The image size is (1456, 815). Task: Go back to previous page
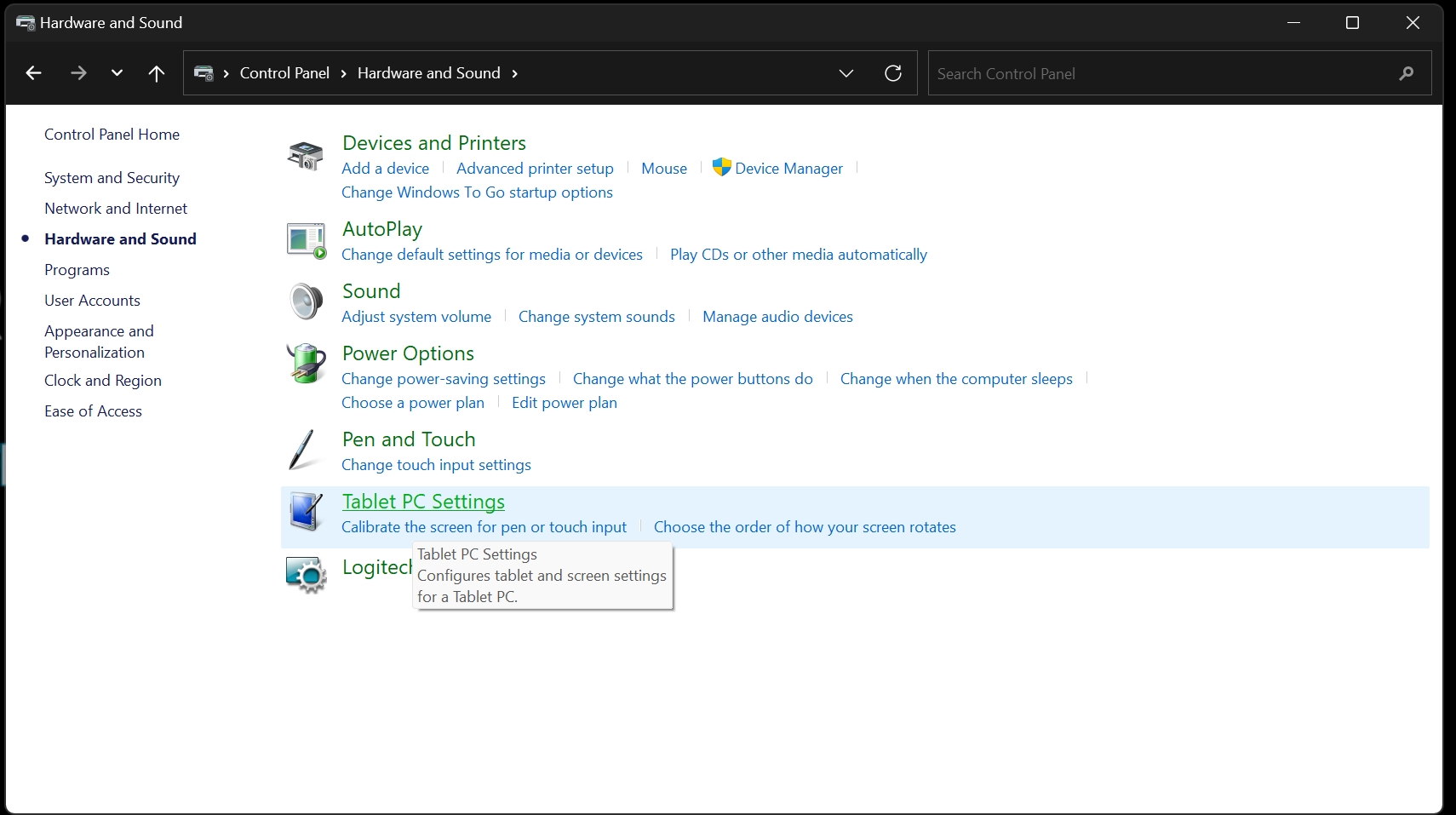tap(34, 73)
